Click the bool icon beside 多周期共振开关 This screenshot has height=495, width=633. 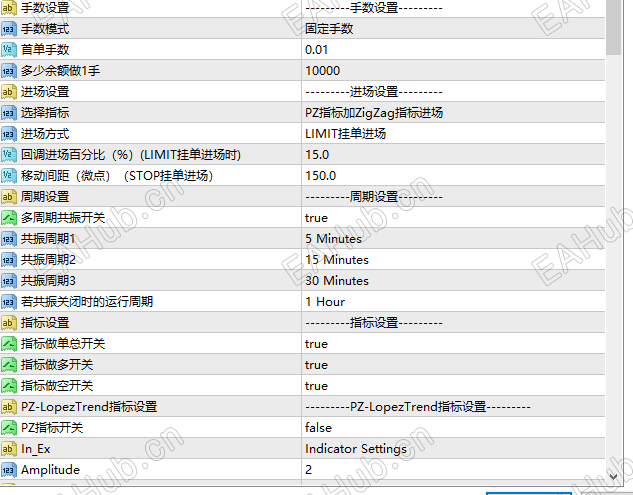click(x=8, y=218)
